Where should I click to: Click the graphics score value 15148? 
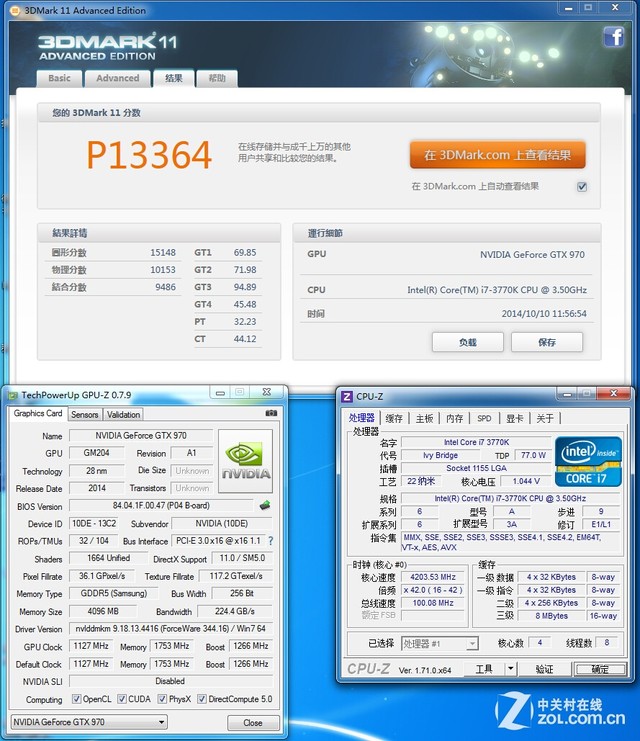pyautogui.click(x=163, y=253)
